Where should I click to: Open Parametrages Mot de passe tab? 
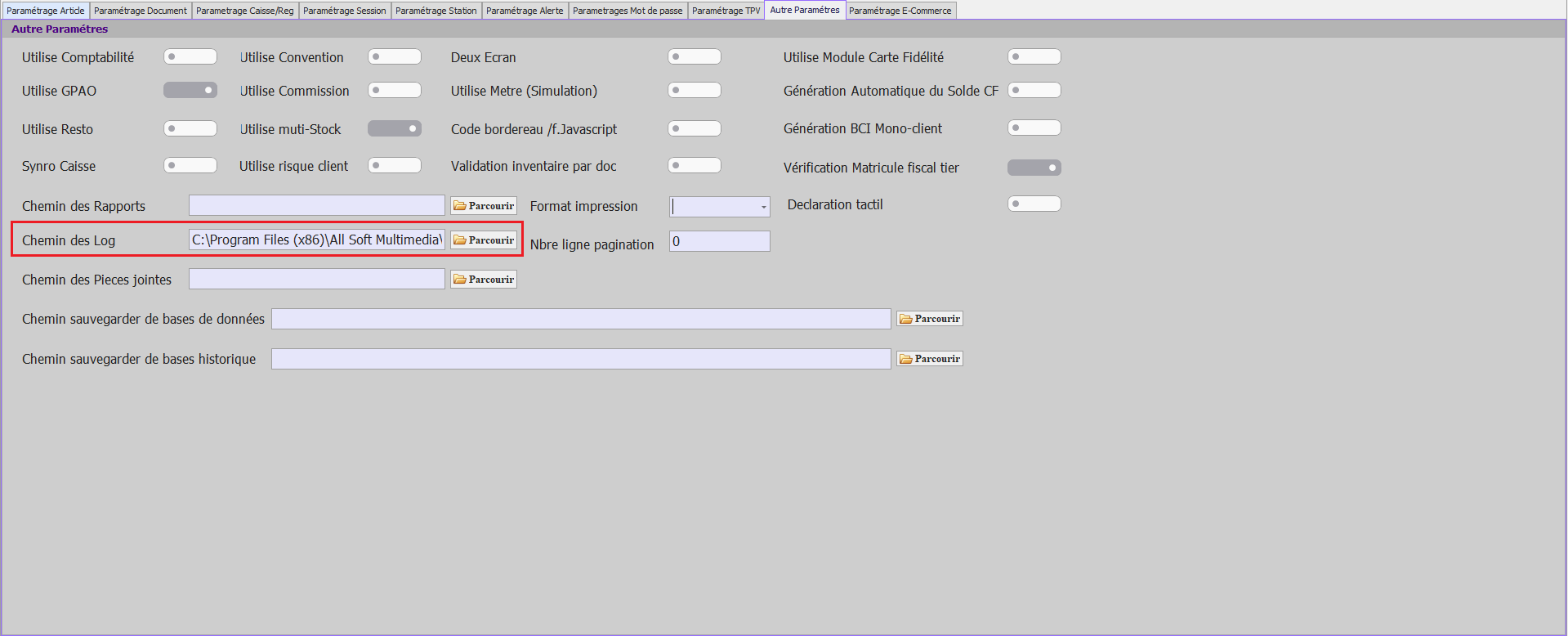point(628,11)
